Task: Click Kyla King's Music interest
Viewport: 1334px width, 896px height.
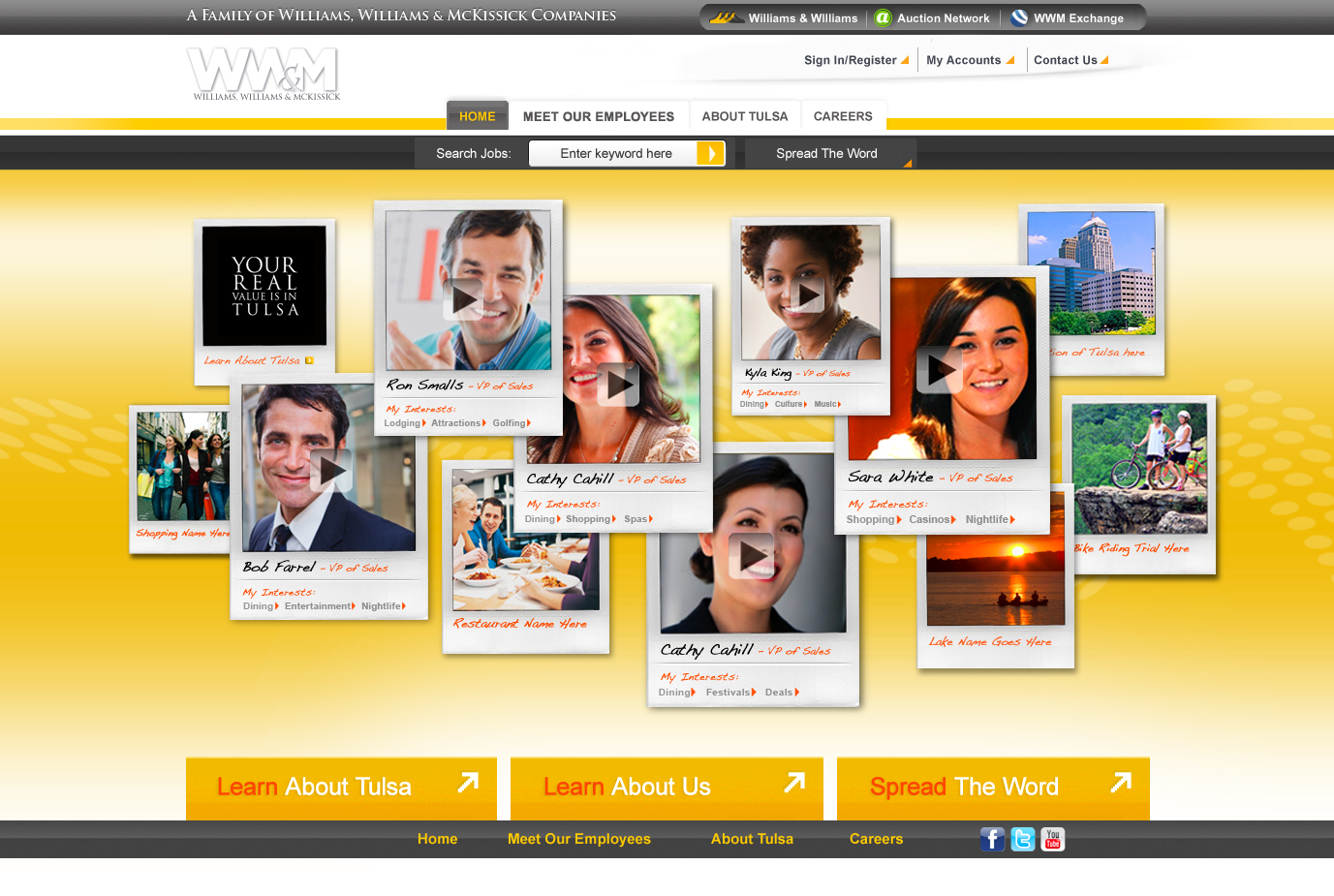Action: [x=827, y=404]
